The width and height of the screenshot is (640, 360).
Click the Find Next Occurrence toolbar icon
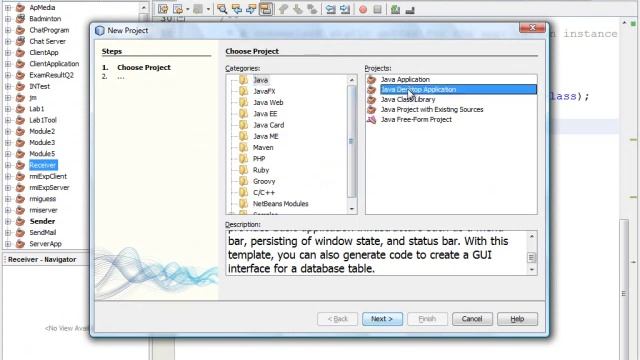pos(251,9)
